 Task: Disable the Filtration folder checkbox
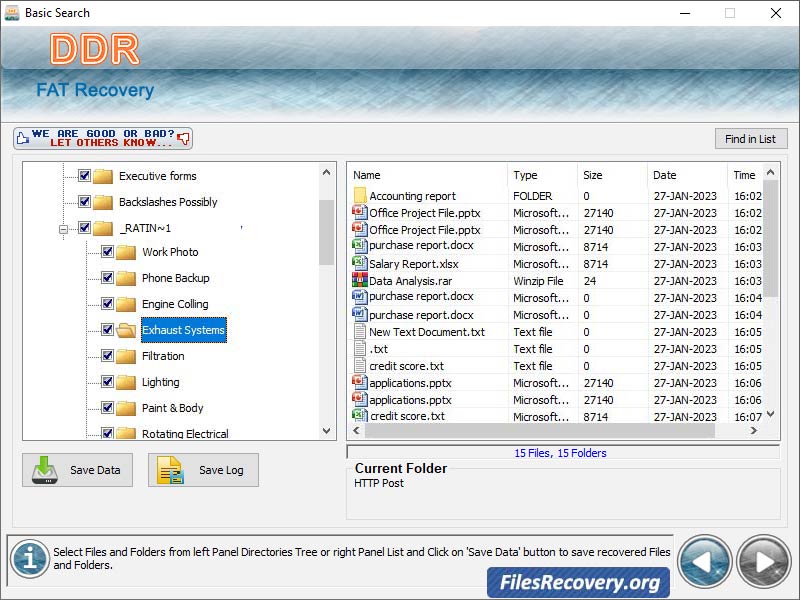[107, 356]
